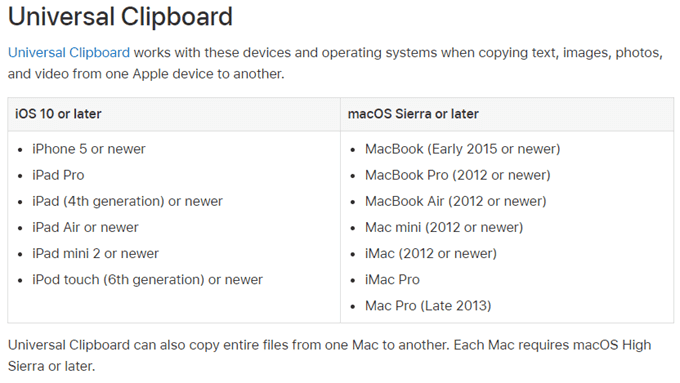Click the iPad mini 2 or newer entry
This screenshot has width=680, height=383.
click(95, 253)
